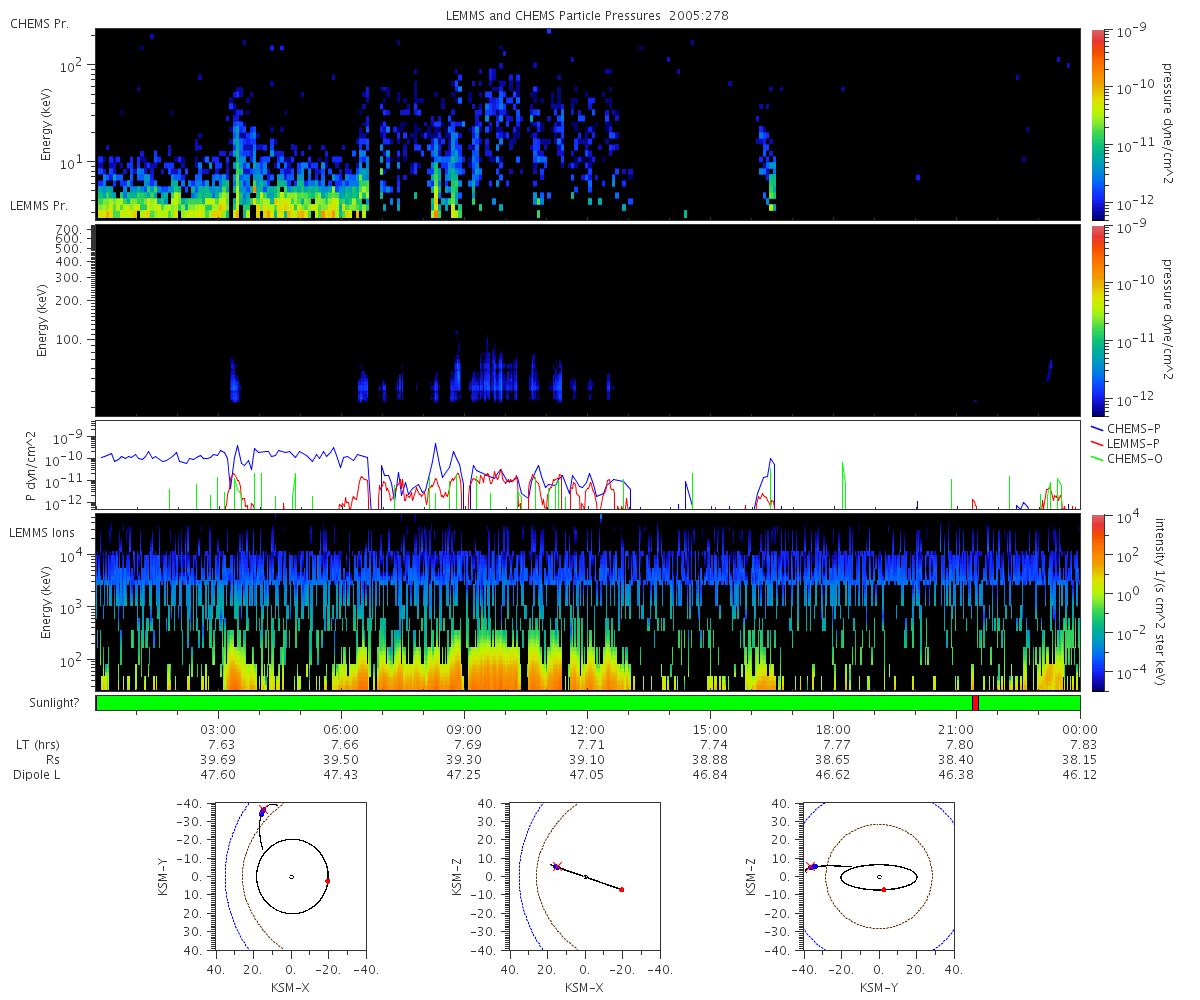Click the Rs value '38.15'

click(1080, 760)
